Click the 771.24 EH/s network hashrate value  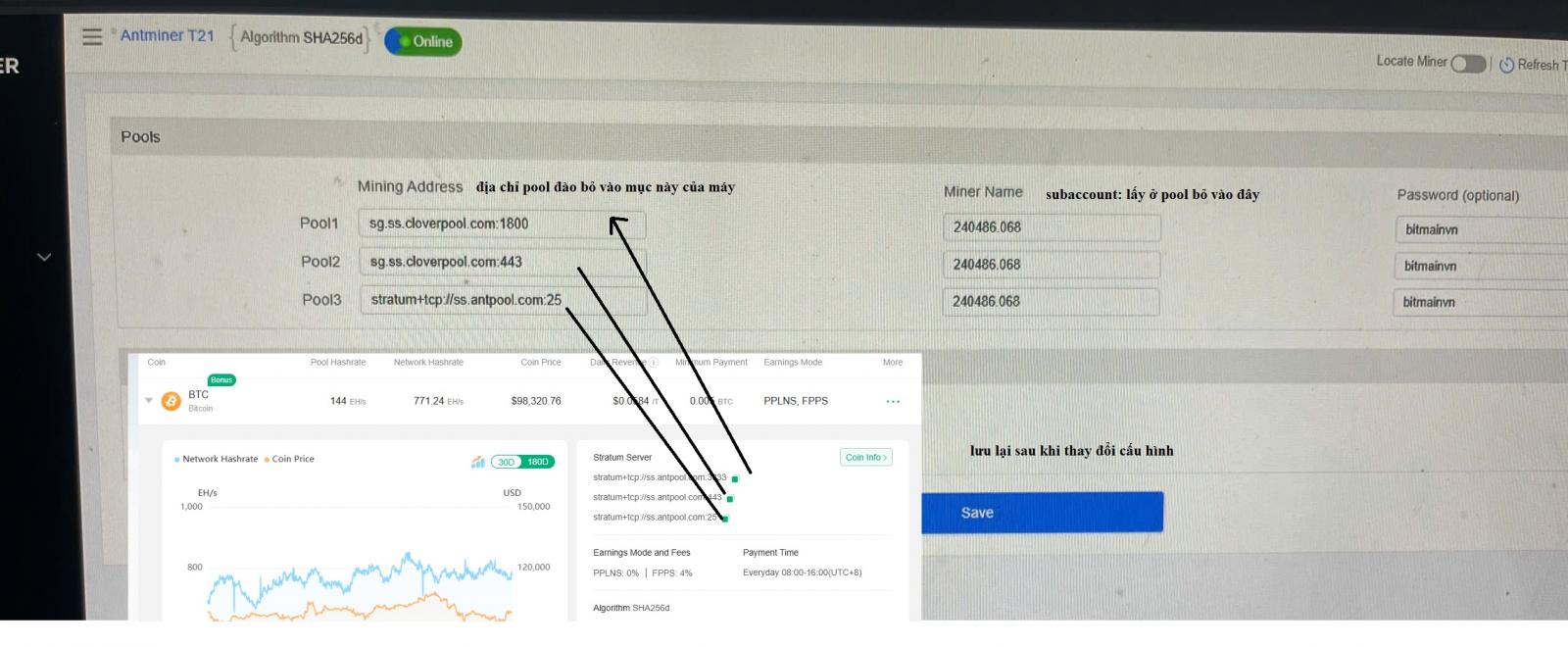(x=438, y=401)
